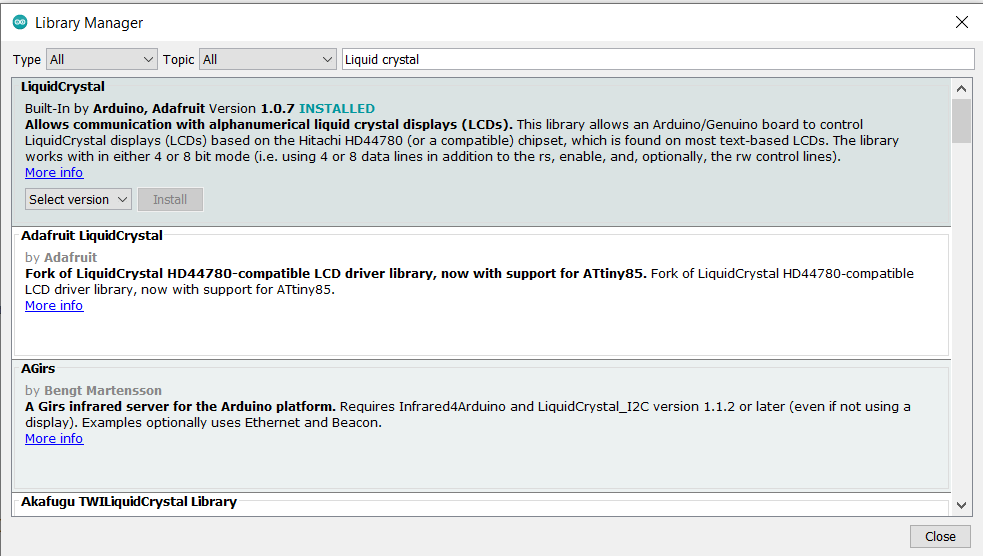Screen dimensions: 983x556
Task: Click the Library Manager title bar text
Action: [89, 22]
